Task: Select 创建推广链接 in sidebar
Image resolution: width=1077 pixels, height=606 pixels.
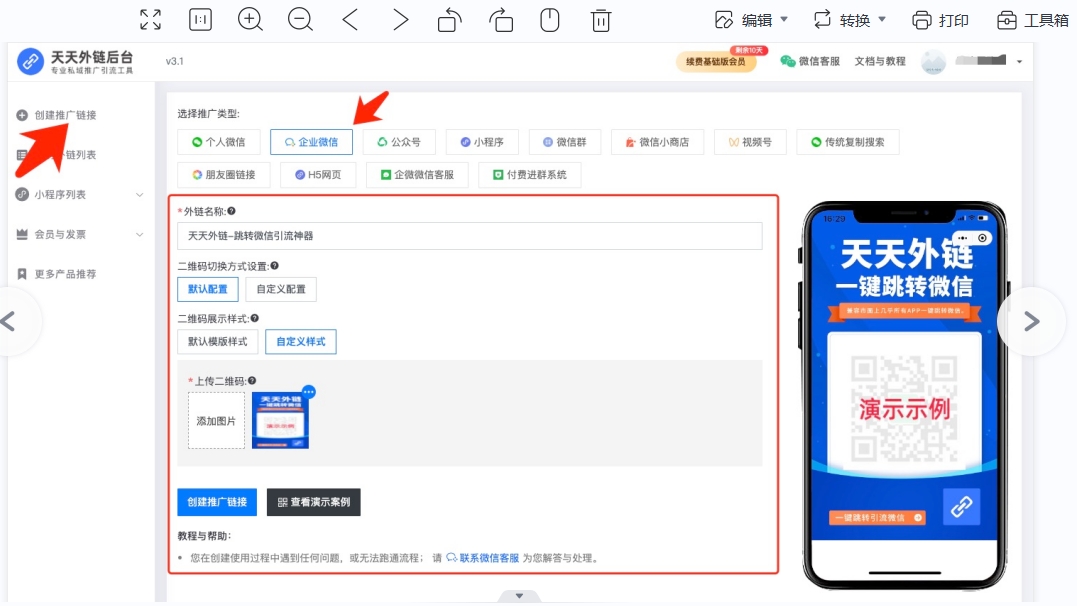Action: 57,115
